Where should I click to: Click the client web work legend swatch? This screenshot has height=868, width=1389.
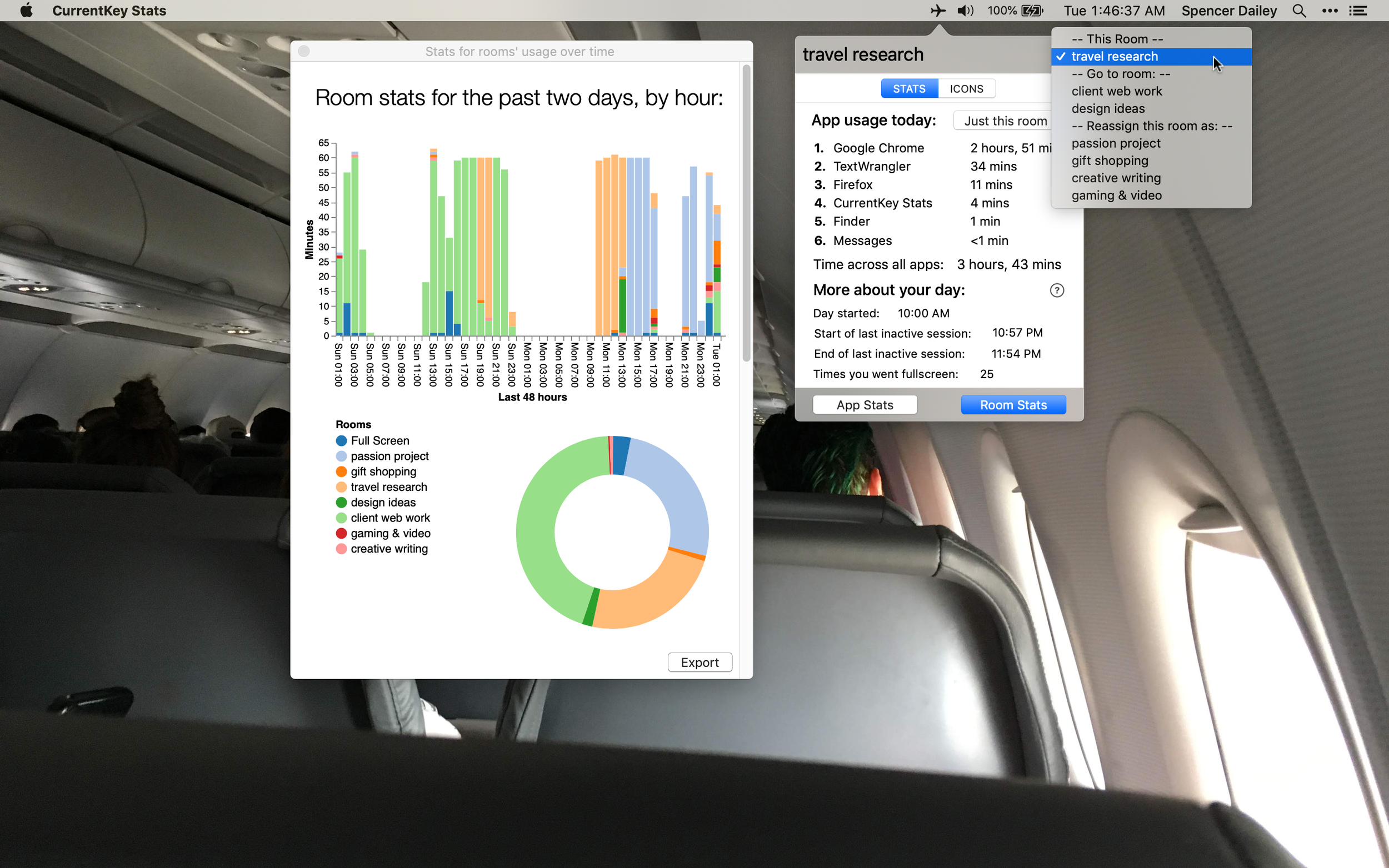click(x=341, y=518)
